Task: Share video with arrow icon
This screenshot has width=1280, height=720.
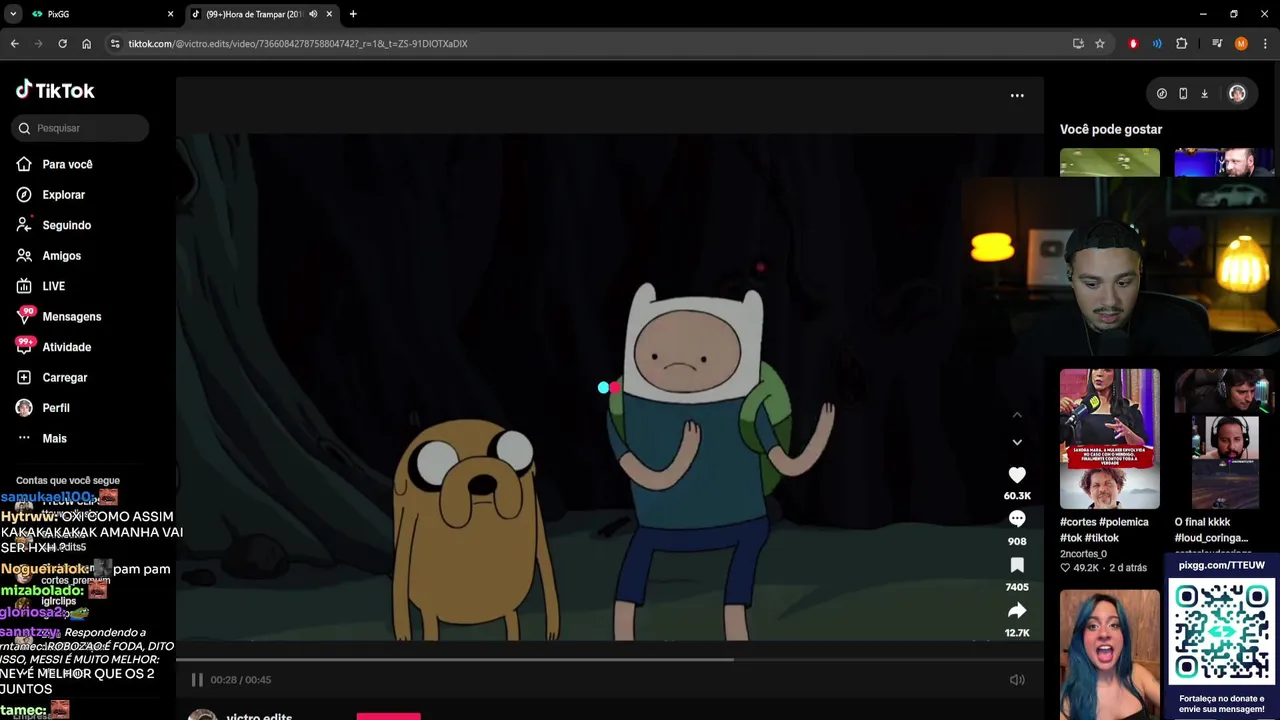Action: tap(1017, 610)
